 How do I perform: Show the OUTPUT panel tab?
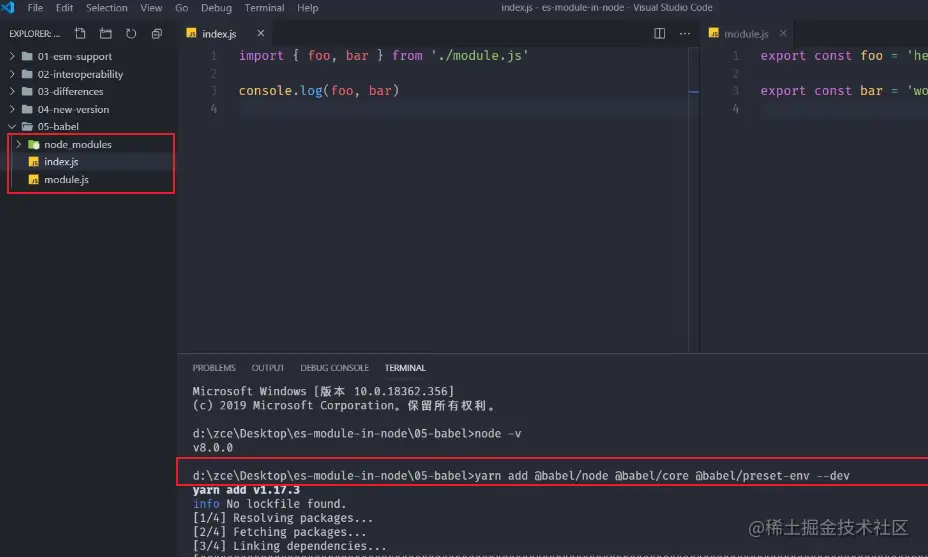pos(268,368)
